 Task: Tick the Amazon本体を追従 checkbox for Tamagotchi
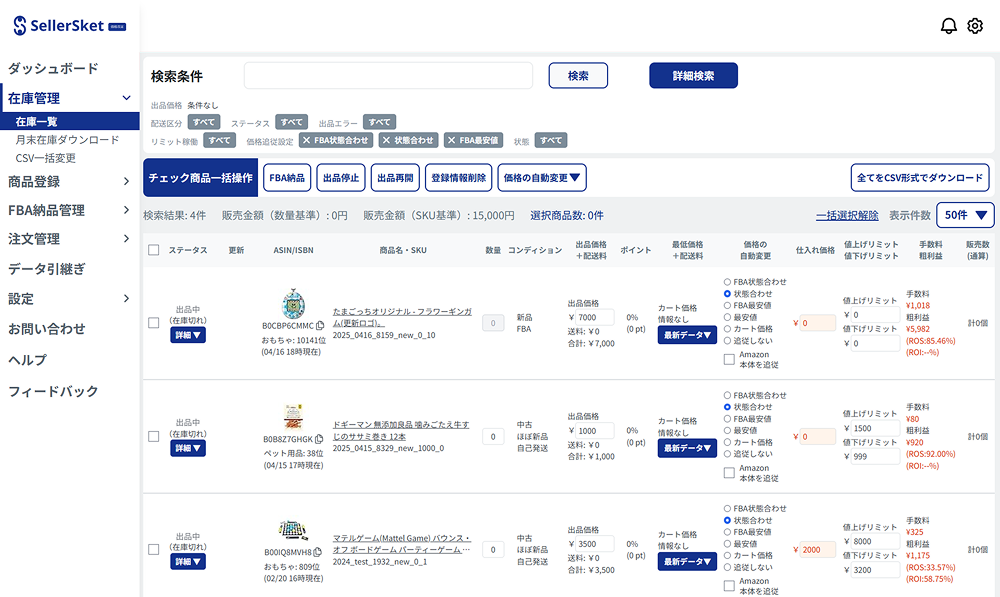point(728,360)
